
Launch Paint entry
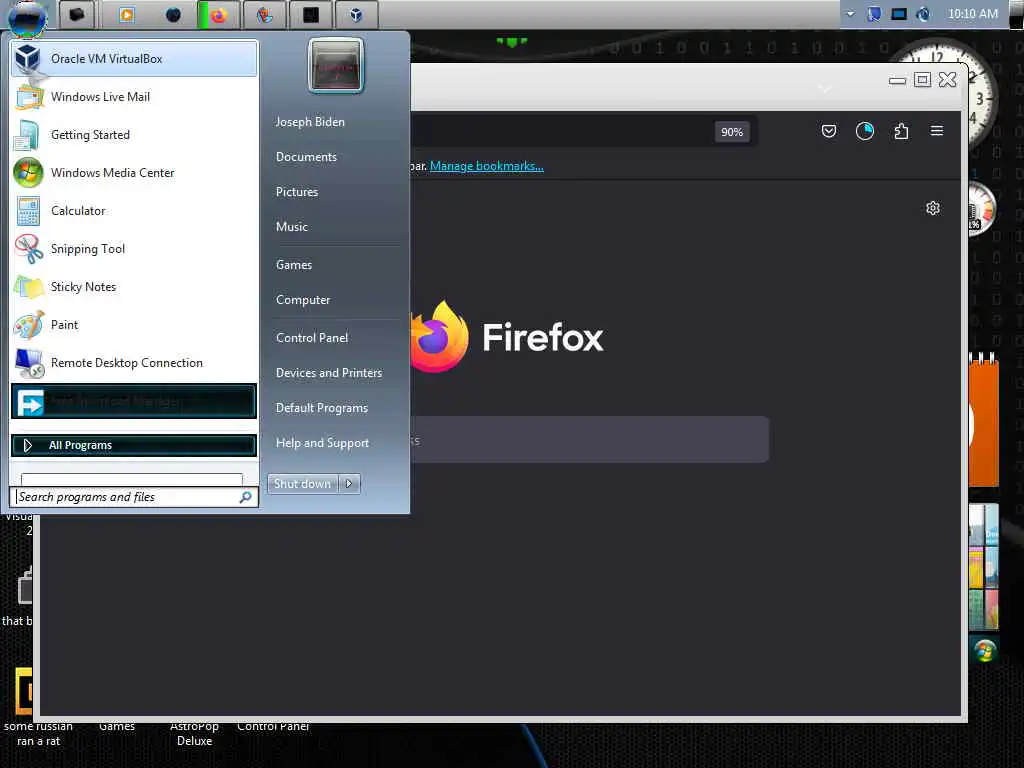point(134,325)
